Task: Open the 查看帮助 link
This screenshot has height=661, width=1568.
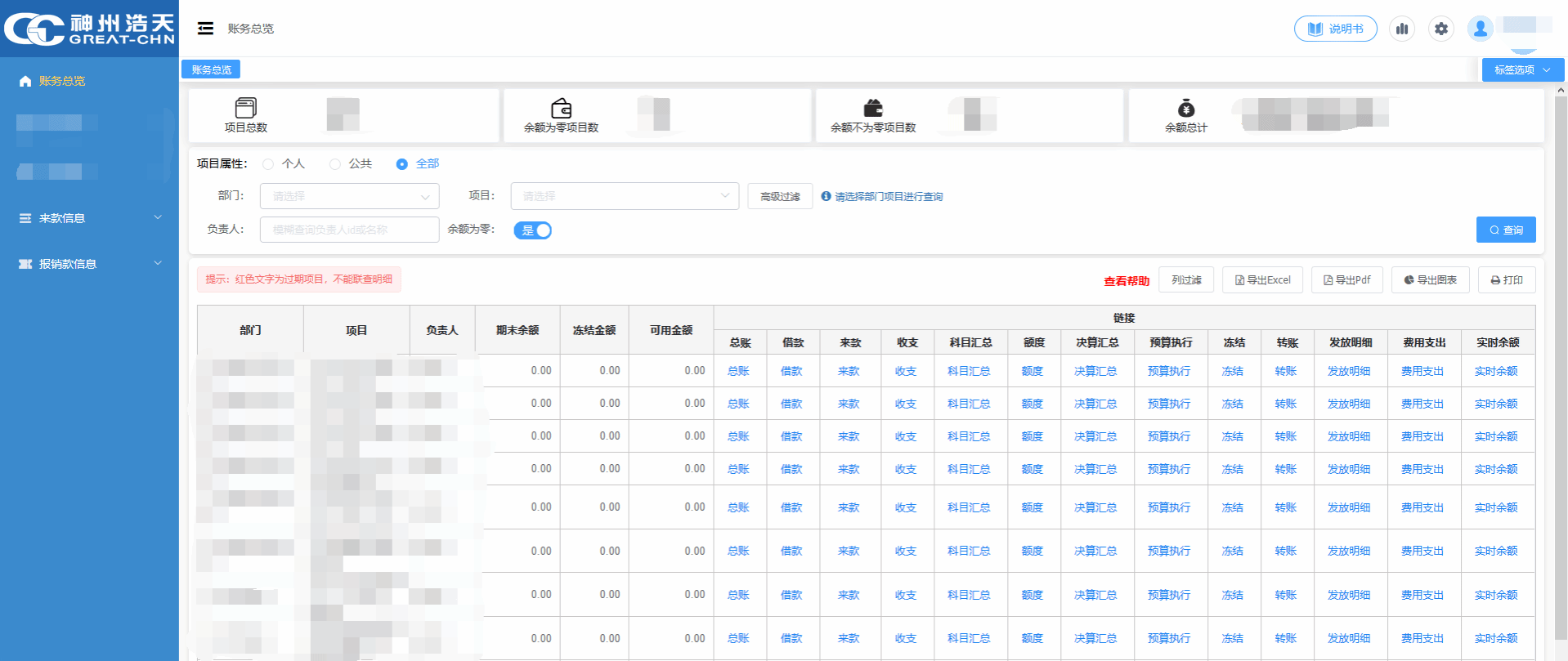Action: (x=1127, y=280)
